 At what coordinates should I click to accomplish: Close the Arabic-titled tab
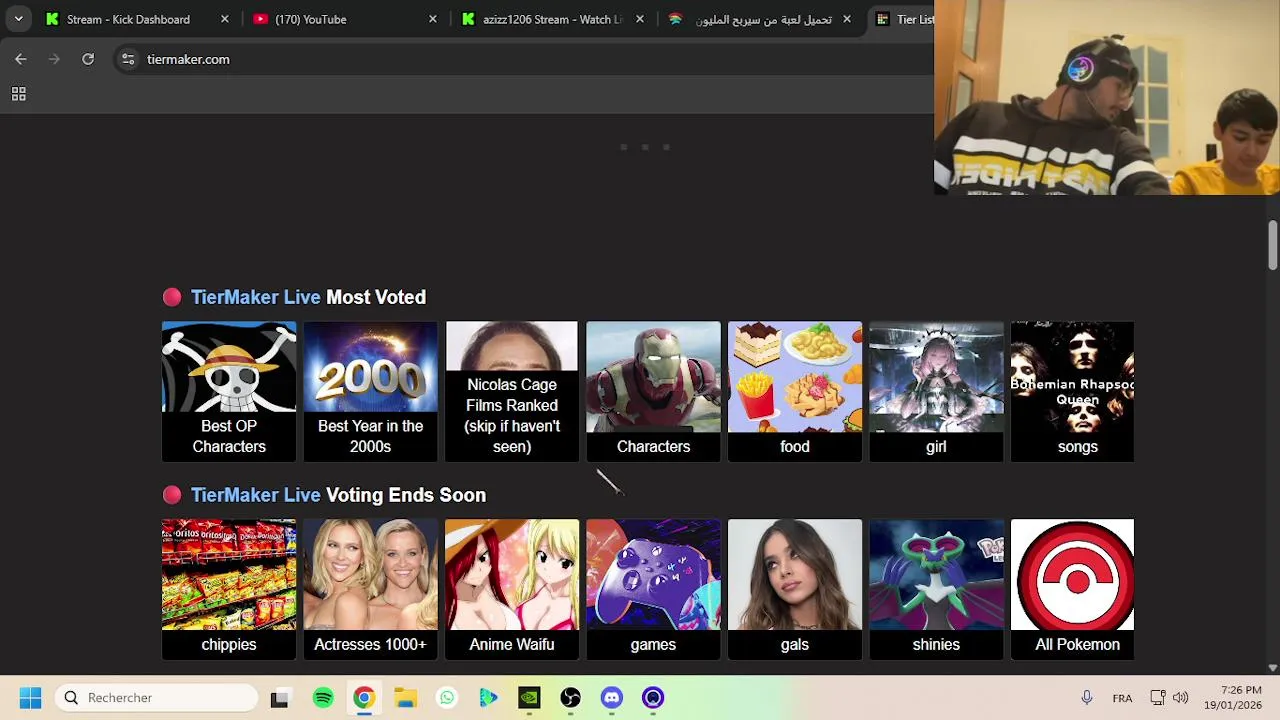tap(847, 19)
